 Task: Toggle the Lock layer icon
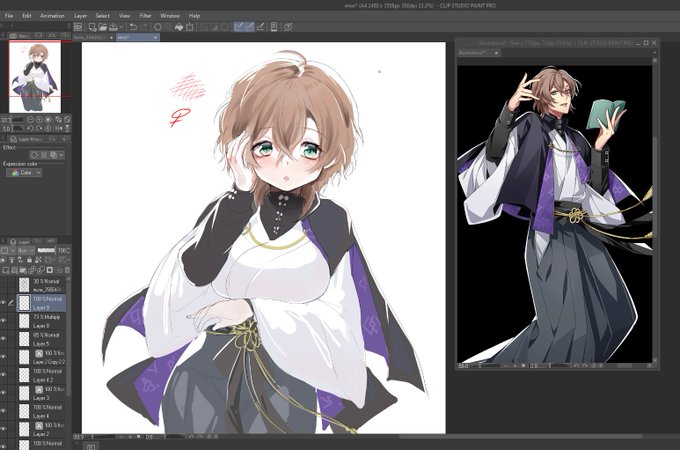(29, 260)
